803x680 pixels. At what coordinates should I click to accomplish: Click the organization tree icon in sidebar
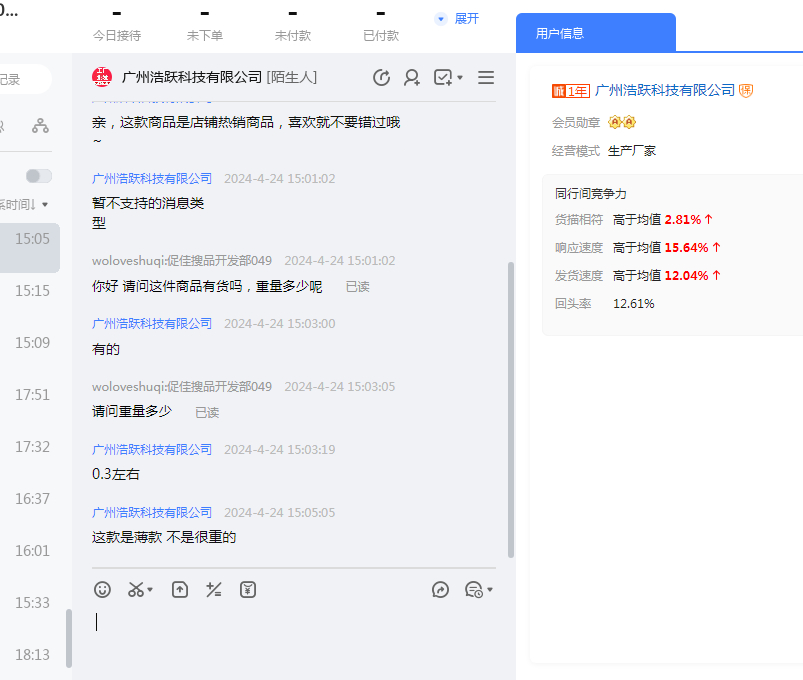(40, 126)
